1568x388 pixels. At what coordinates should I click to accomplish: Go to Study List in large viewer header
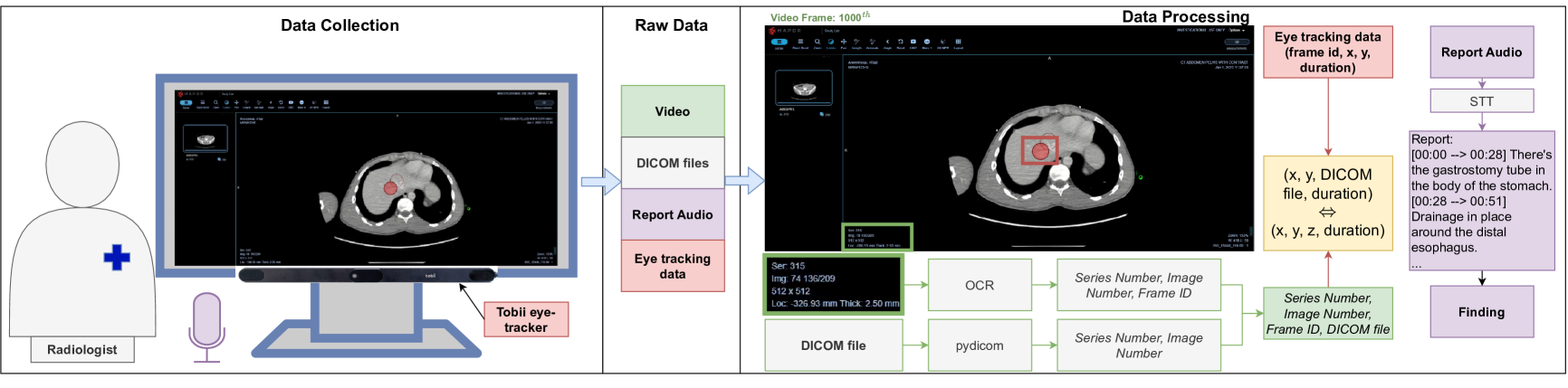(x=831, y=30)
